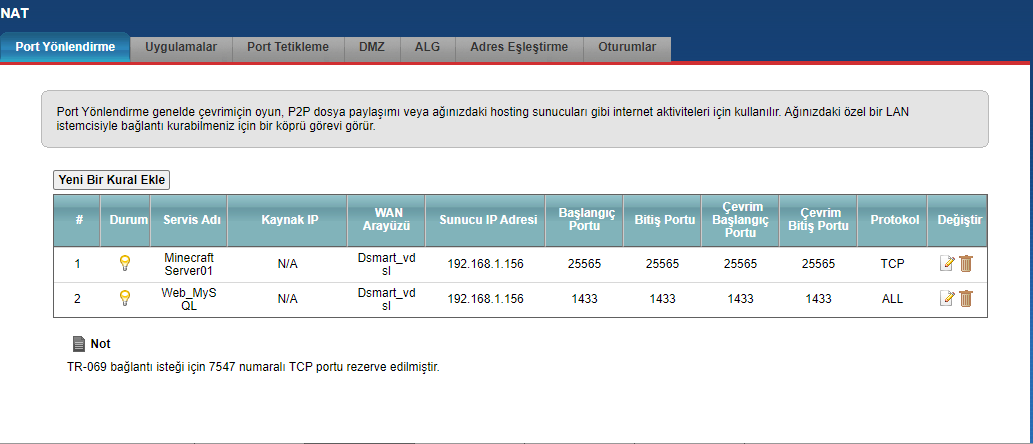1033x444 pixels.
Task: Go to the DMZ tab
Action: click(371, 47)
